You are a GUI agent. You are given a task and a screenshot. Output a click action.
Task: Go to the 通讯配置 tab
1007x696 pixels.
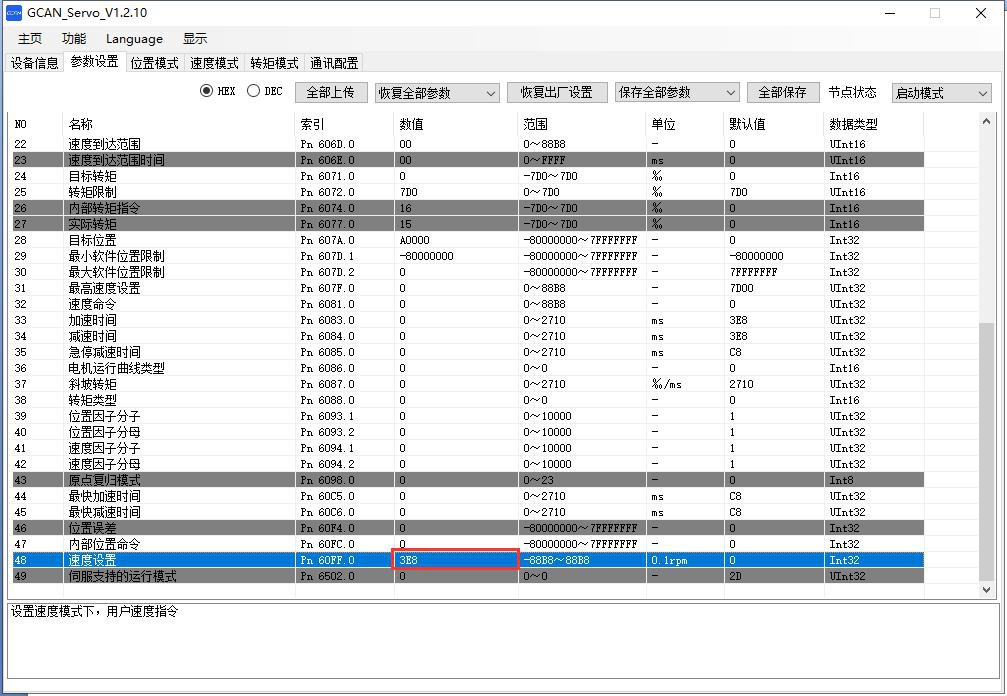click(x=334, y=63)
